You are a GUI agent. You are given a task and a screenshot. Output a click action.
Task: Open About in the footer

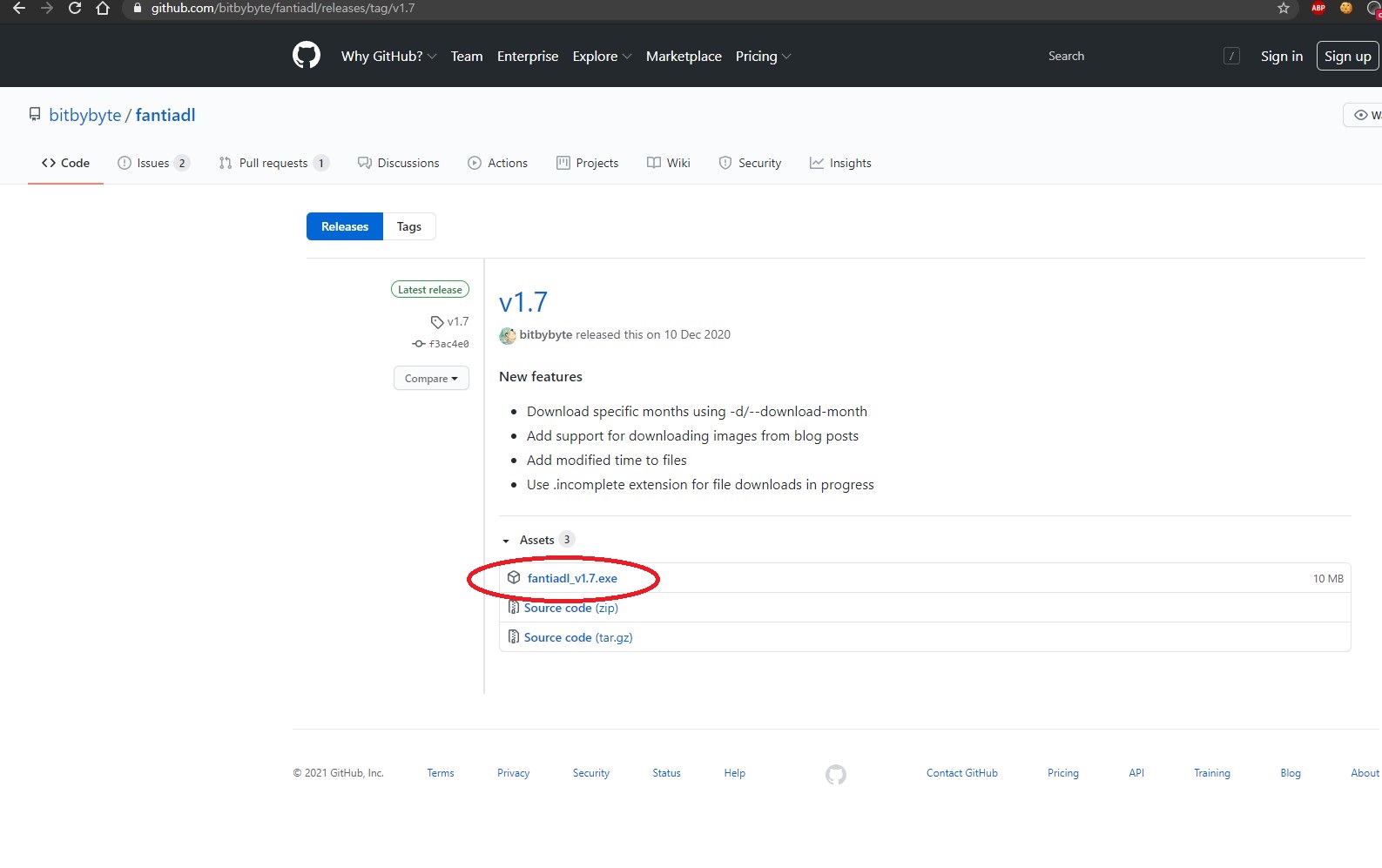1365,773
